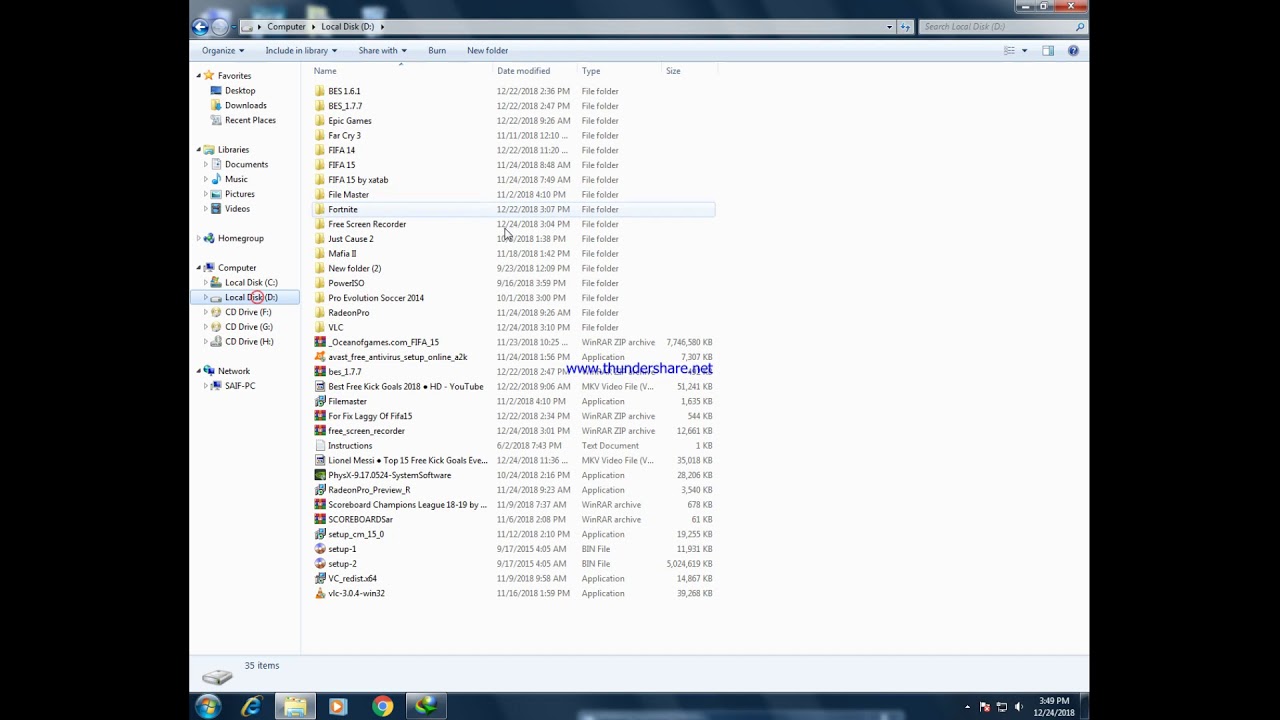Sort by Date modified column header
The image size is (1280, 720).
tap(523, 71)
